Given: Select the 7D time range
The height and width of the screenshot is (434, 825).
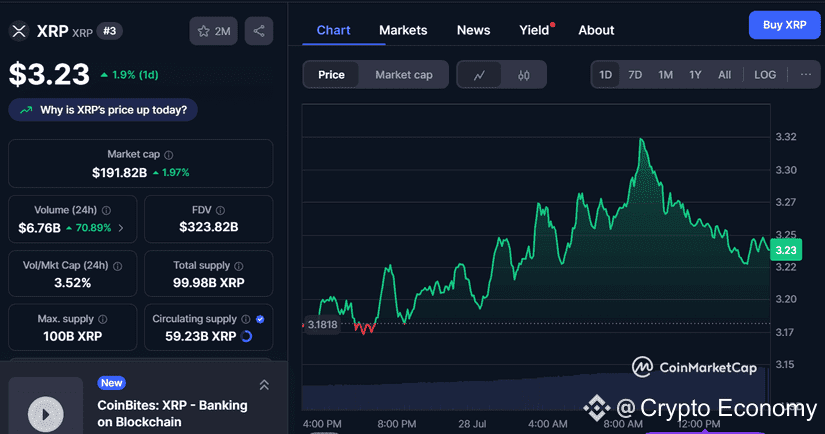Looking at the screenshot, I should [x=635, y=75].
